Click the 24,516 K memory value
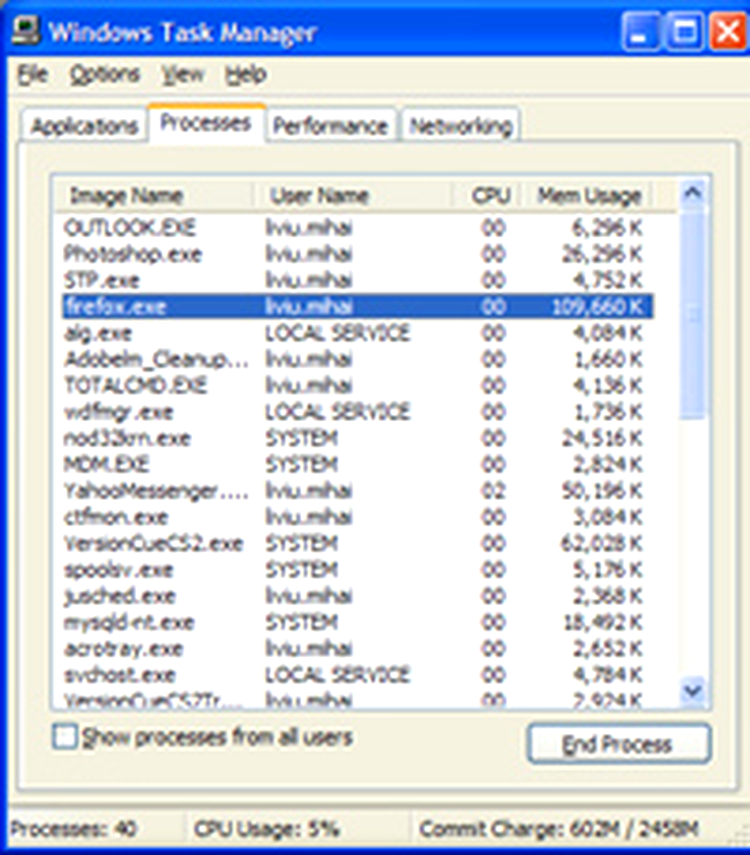 pyautogui.click(x=602, y=438)
